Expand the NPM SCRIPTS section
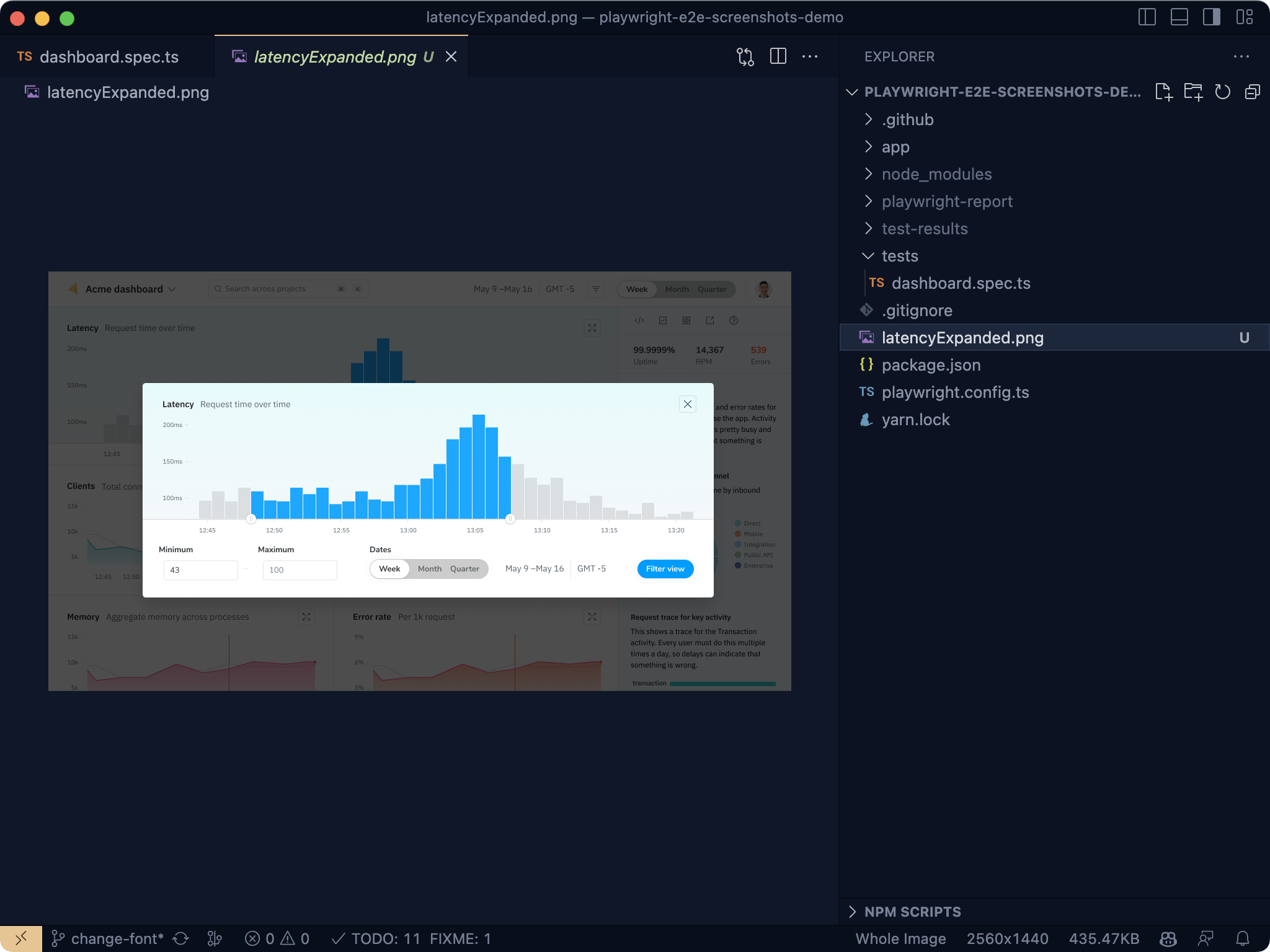Screen dimensions: 1270x952 pyautogui.click(x=912, y=912)
